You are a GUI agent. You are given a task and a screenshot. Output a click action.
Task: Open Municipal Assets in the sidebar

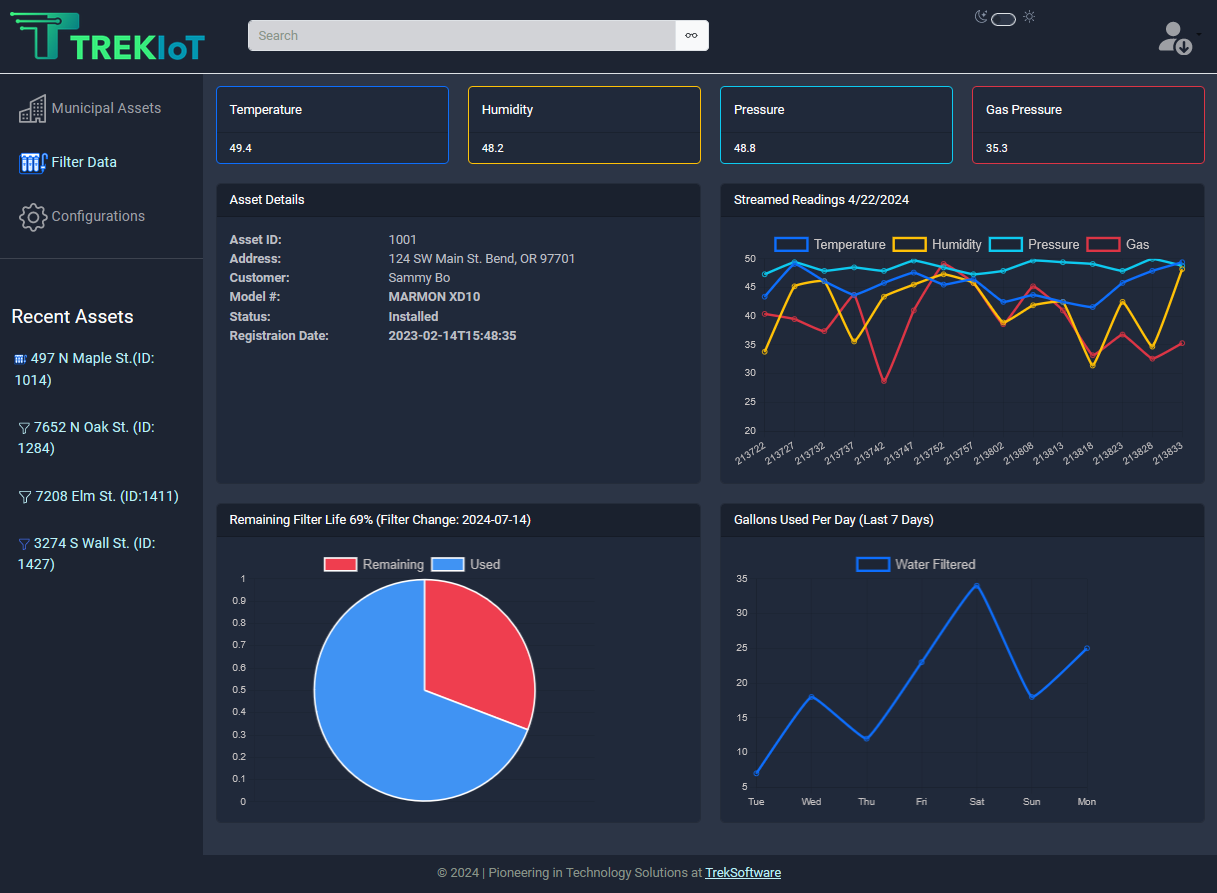[106, 108]
